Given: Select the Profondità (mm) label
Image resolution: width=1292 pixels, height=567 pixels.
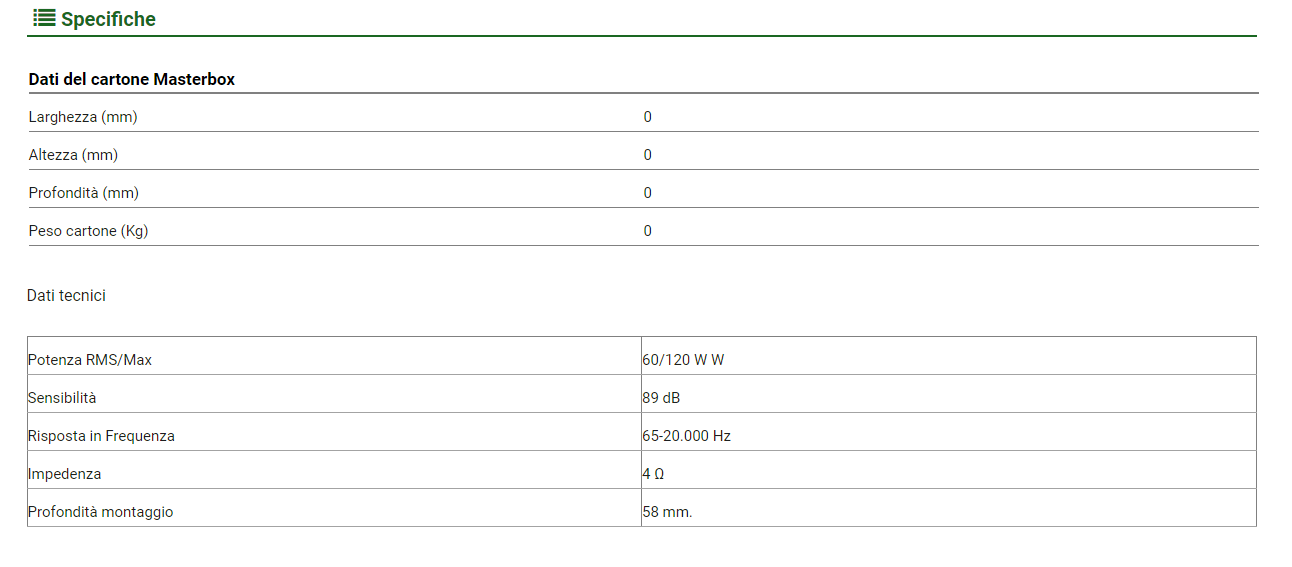Looking at the screenshot, I should [84, 193].
